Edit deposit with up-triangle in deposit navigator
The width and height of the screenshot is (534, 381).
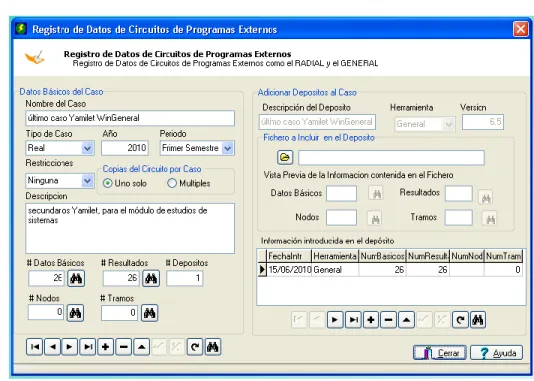click(406, 320)
